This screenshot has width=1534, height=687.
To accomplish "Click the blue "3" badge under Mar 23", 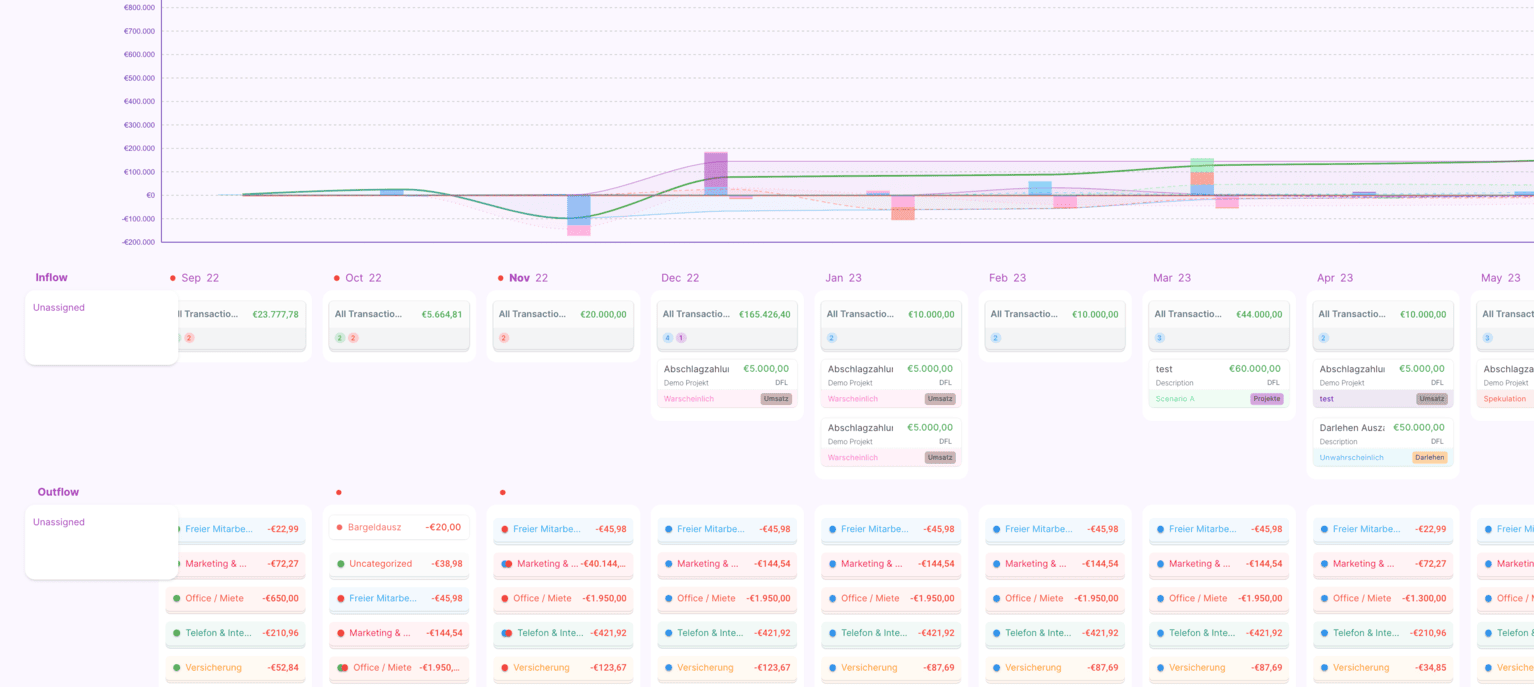I will (1160, 338).
